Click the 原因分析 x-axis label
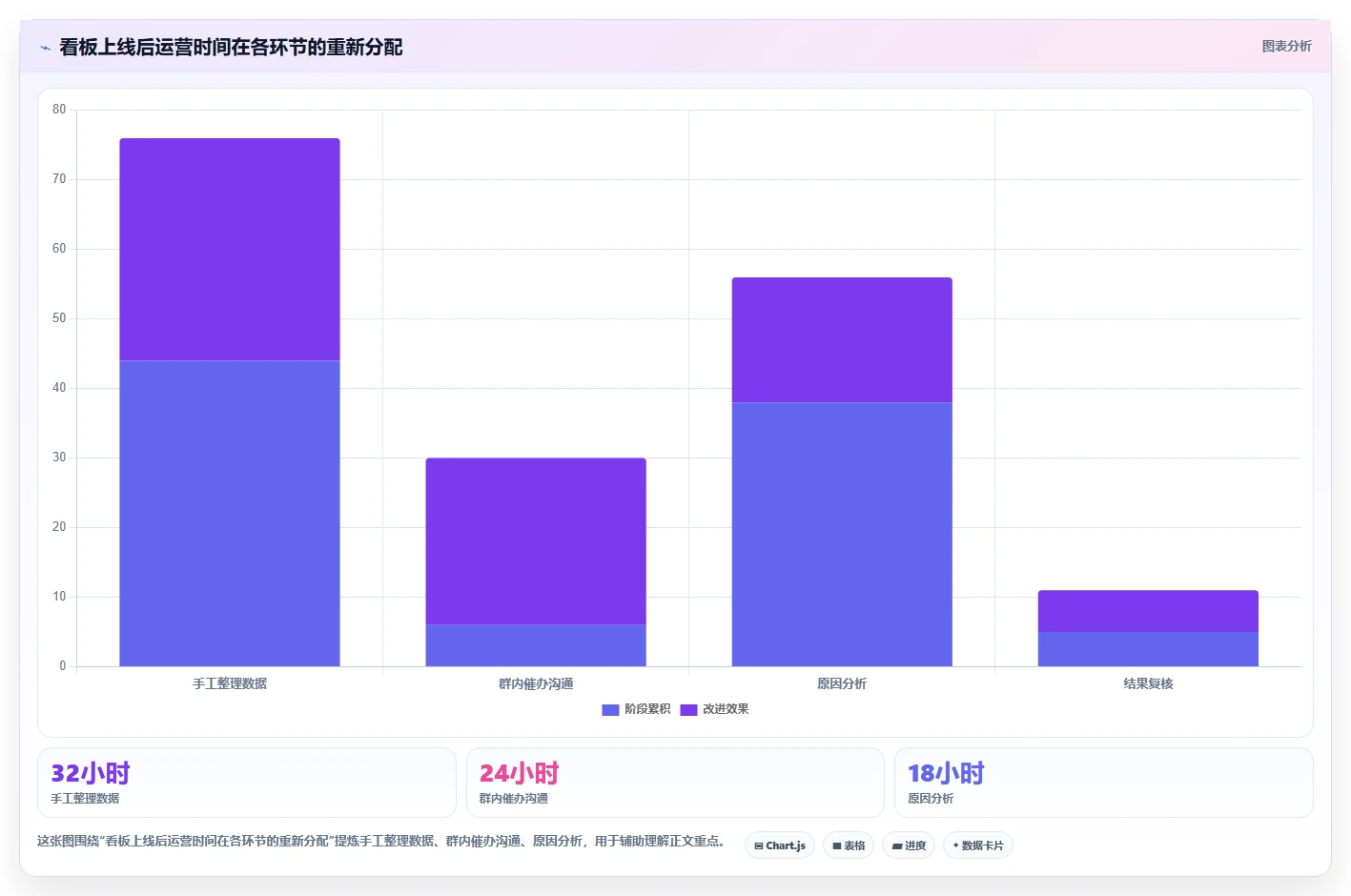The image size is (1351, 896). point(842,683)
